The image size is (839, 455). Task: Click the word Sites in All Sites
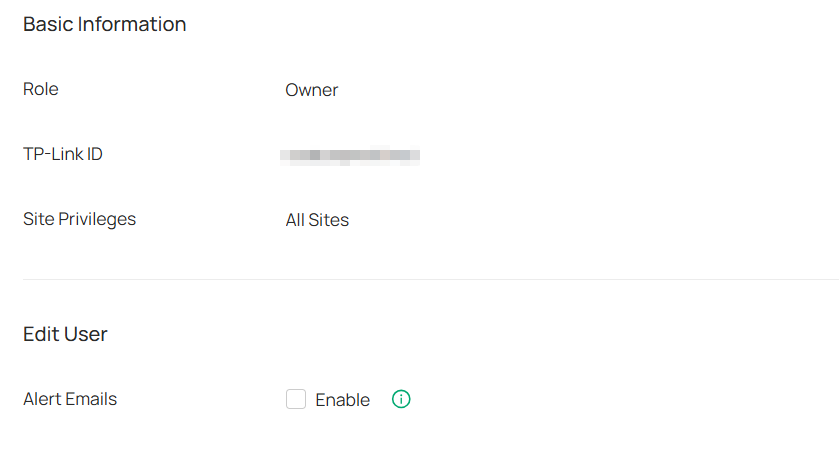(x=329, y=220)
